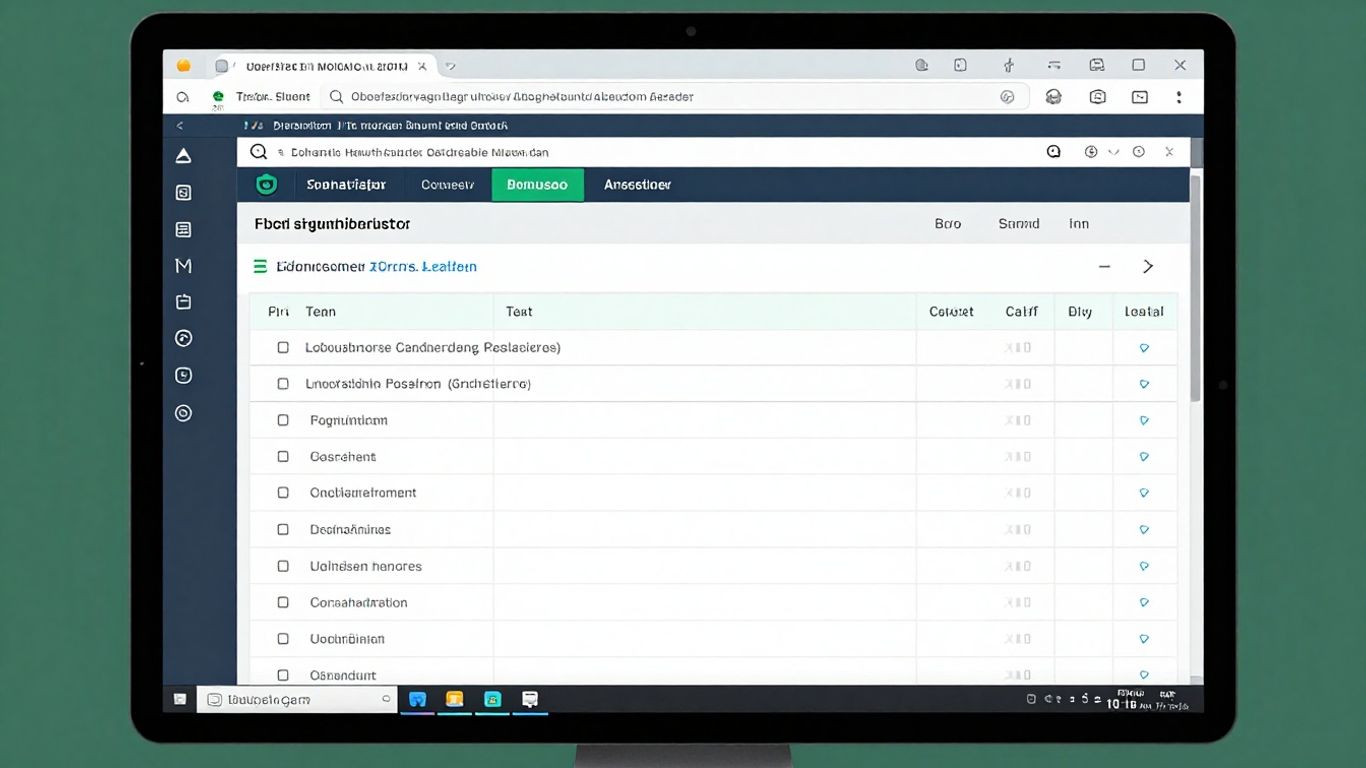Screen dimensions: 1366x768
Task: Close the inner search bar with X
Action: point(1169,152)
